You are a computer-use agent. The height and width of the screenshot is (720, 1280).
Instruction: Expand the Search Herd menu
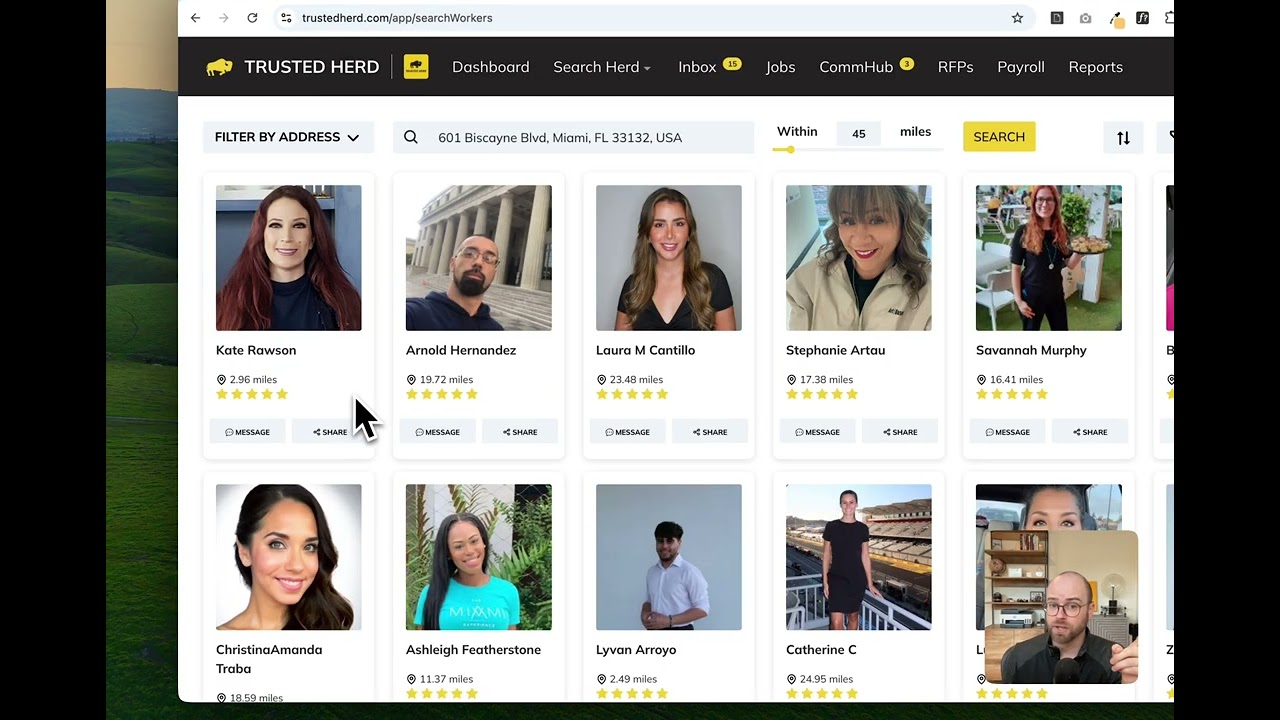click(x=602, y=67)
